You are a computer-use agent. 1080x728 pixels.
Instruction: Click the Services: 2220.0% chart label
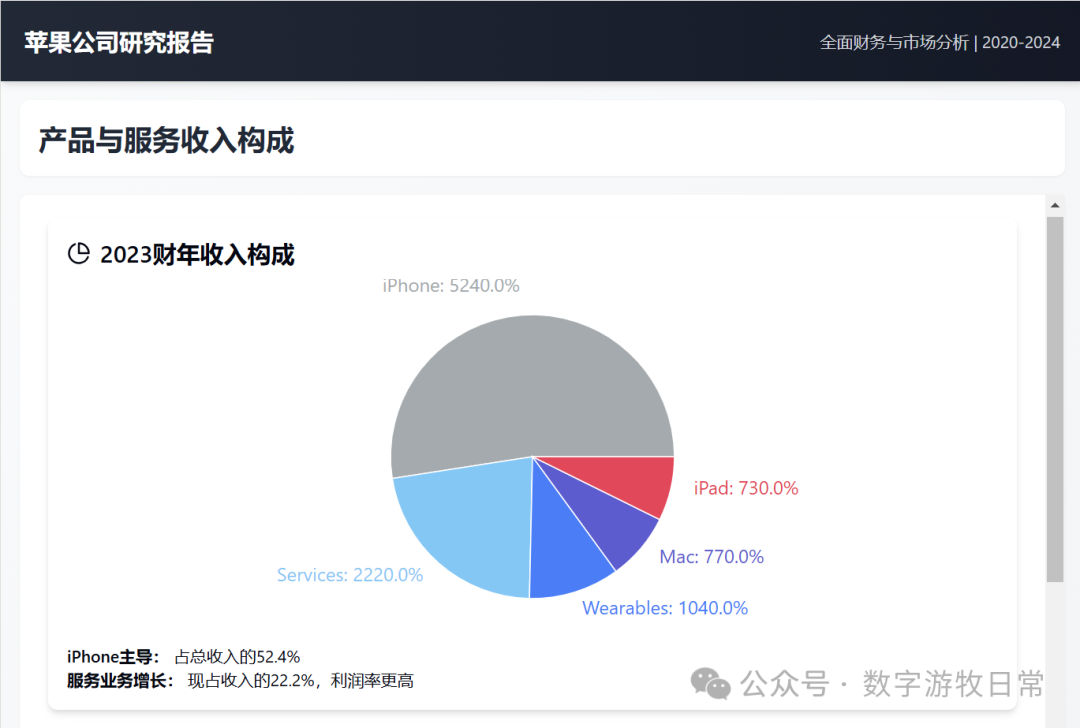(350, 575)
